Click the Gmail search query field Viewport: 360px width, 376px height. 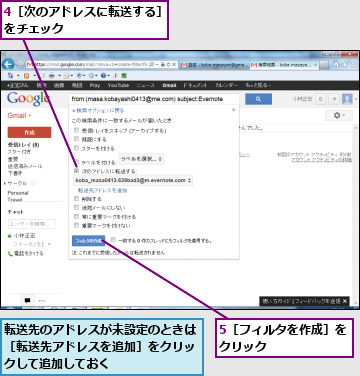(x=154, y=99)
